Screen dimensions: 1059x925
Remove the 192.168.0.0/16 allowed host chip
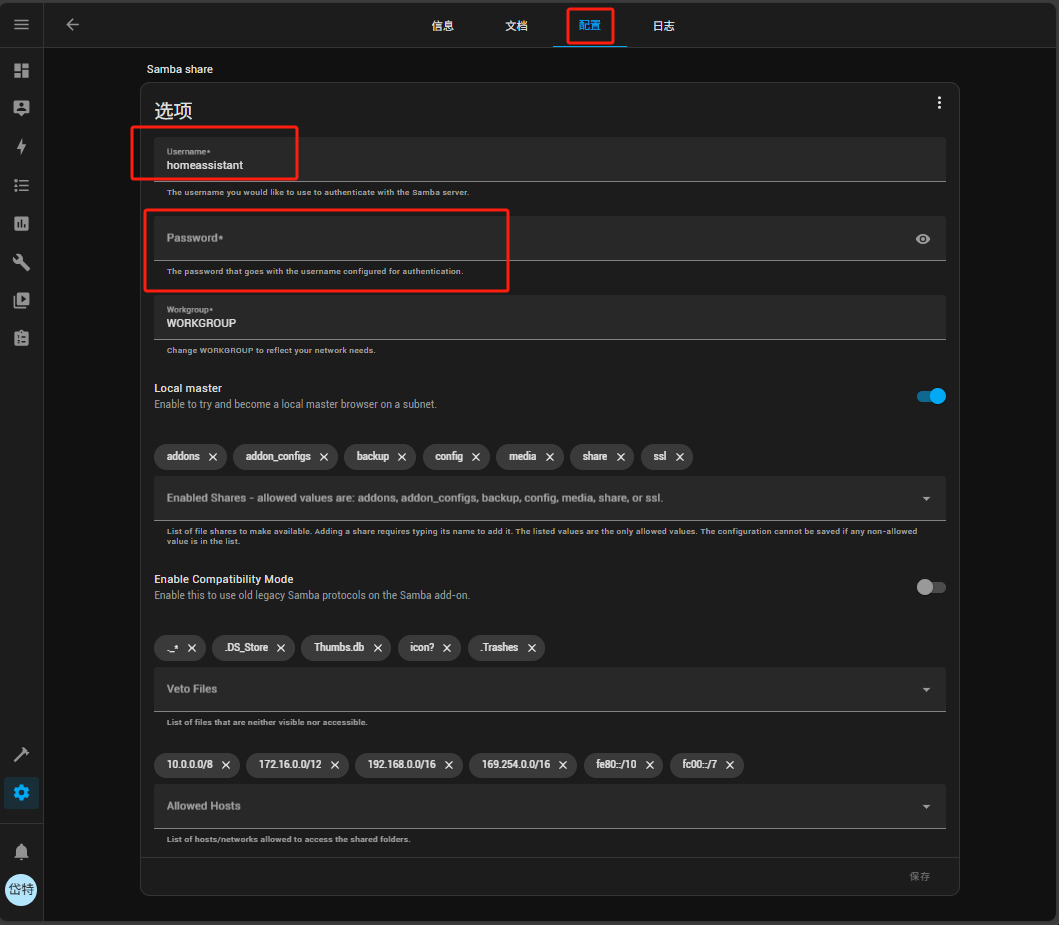pos(449,766)
